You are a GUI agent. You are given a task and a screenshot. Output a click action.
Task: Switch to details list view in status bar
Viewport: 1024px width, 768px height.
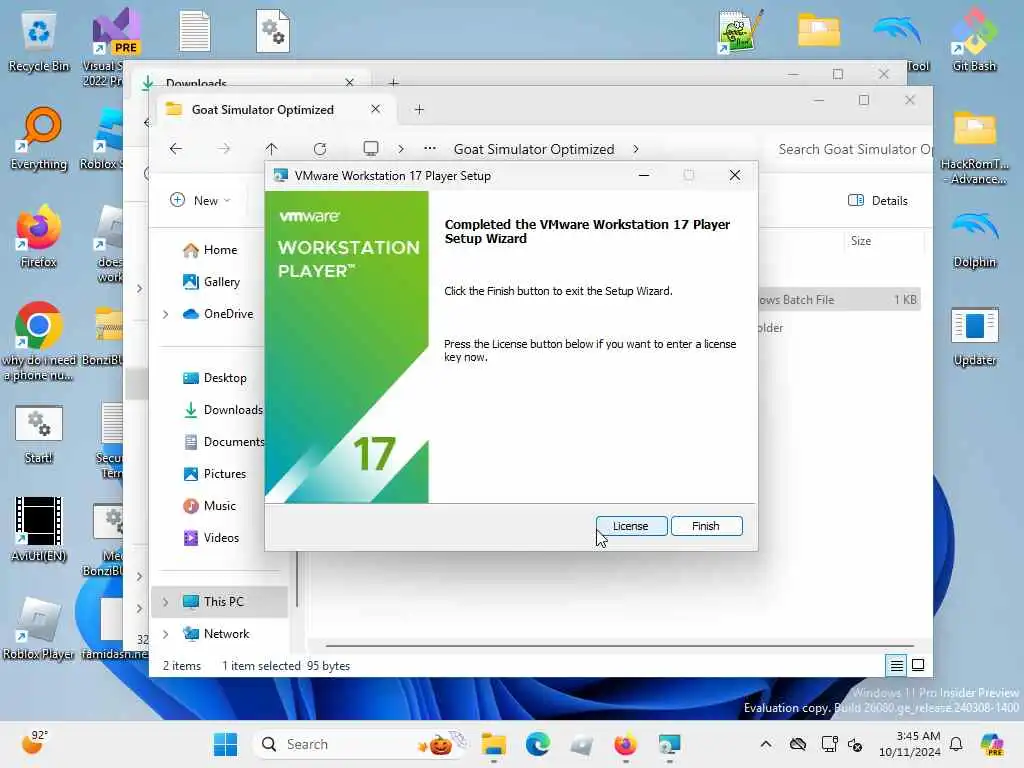[x=896, y=665]
